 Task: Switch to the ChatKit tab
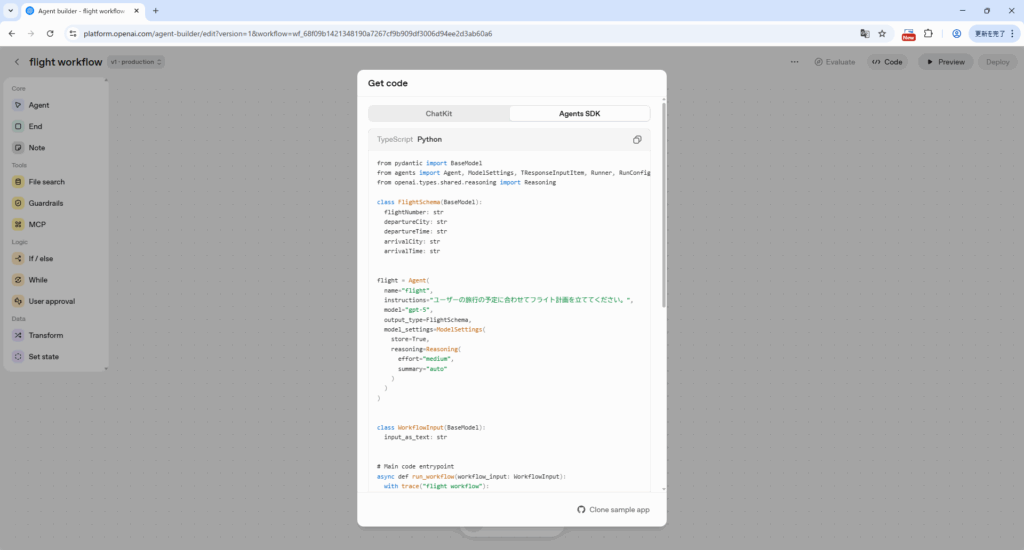(x=439, y=114)
